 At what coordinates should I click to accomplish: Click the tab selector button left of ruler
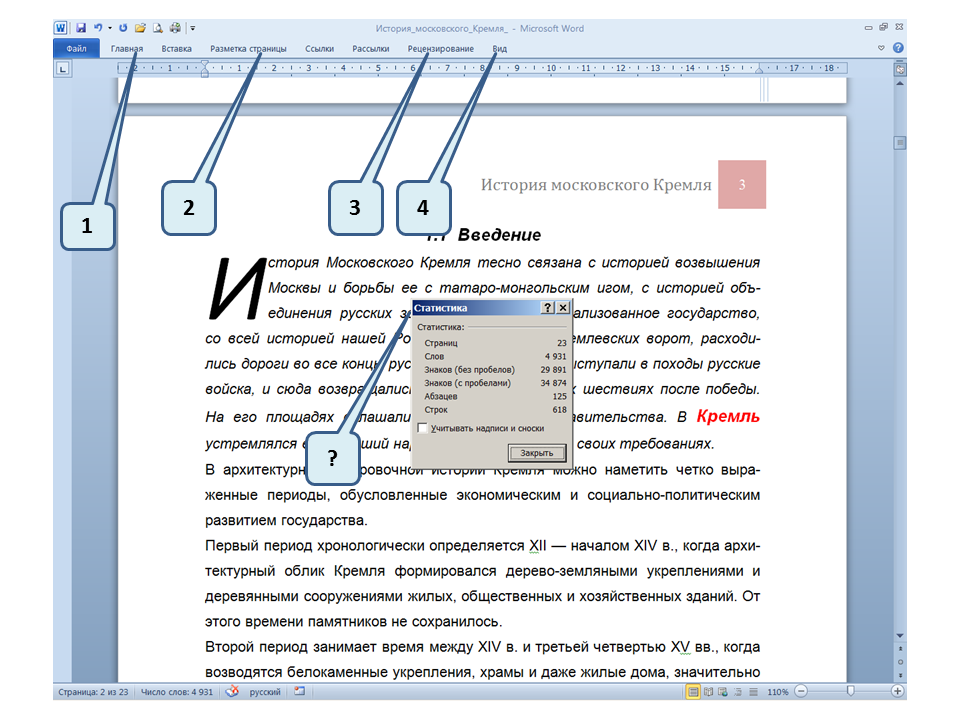(x=62, y=69)
